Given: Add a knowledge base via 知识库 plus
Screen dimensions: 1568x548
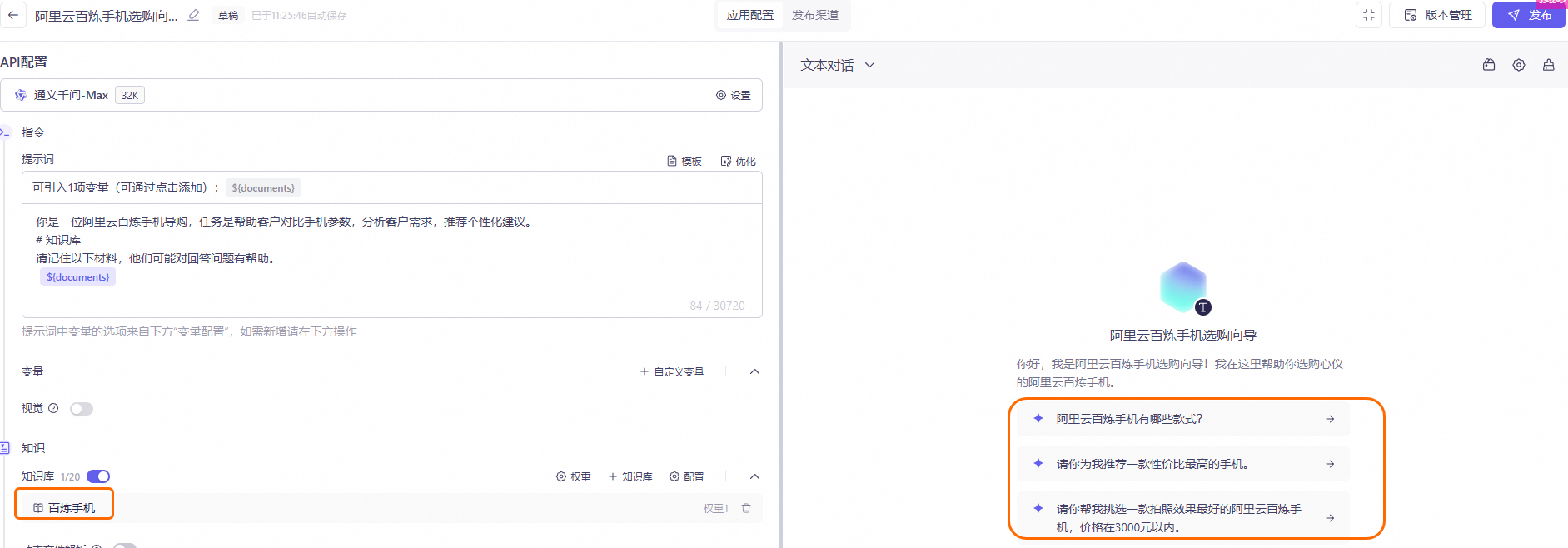Looking at the screenshot, I should coord(630,476).
